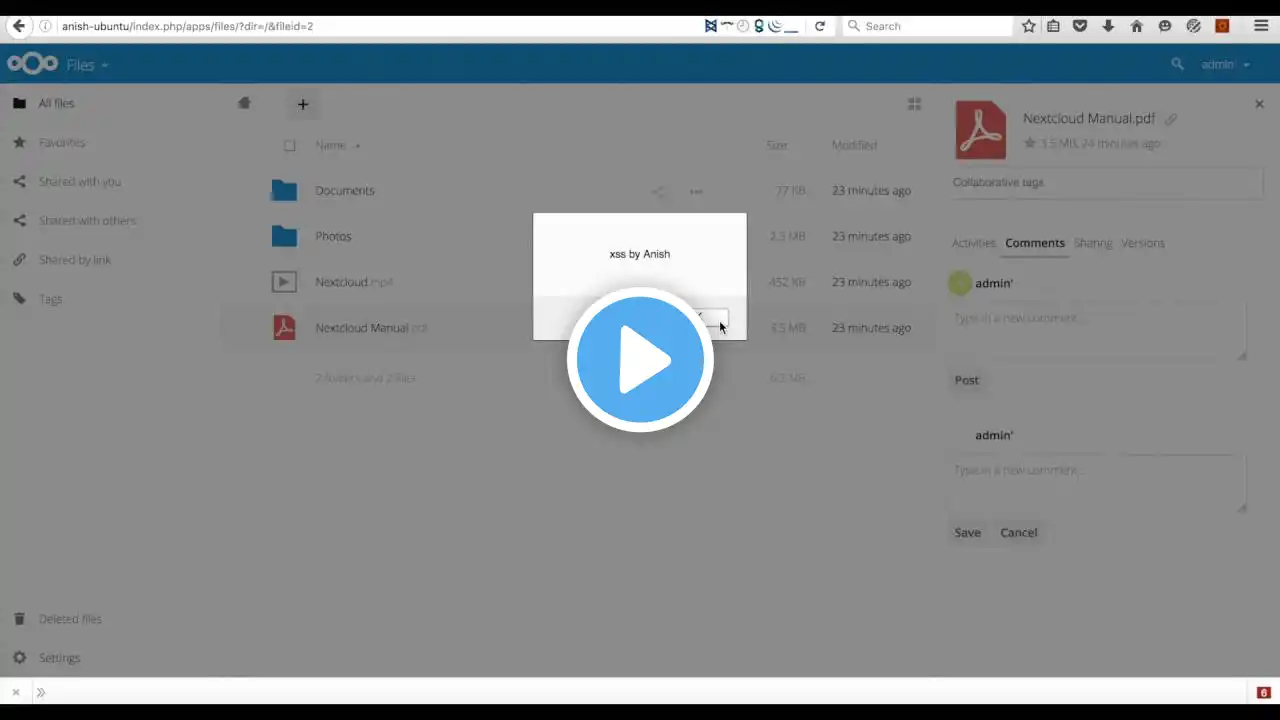Play the video with center button
Image resolution: width=1280 pixels, height=720 pixels.
click(x=640, y=360)
